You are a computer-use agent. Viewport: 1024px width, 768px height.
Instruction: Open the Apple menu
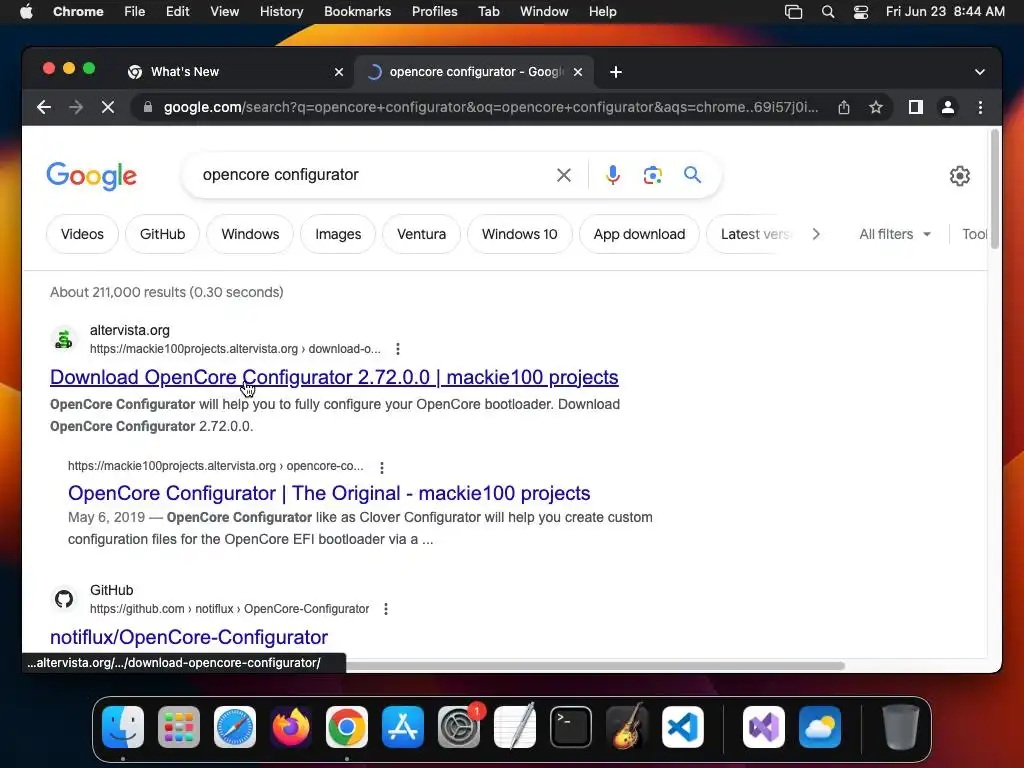(26, 12)
